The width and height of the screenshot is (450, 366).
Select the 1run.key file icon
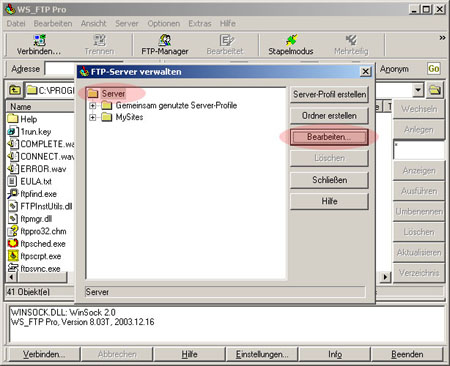(13, 131)
